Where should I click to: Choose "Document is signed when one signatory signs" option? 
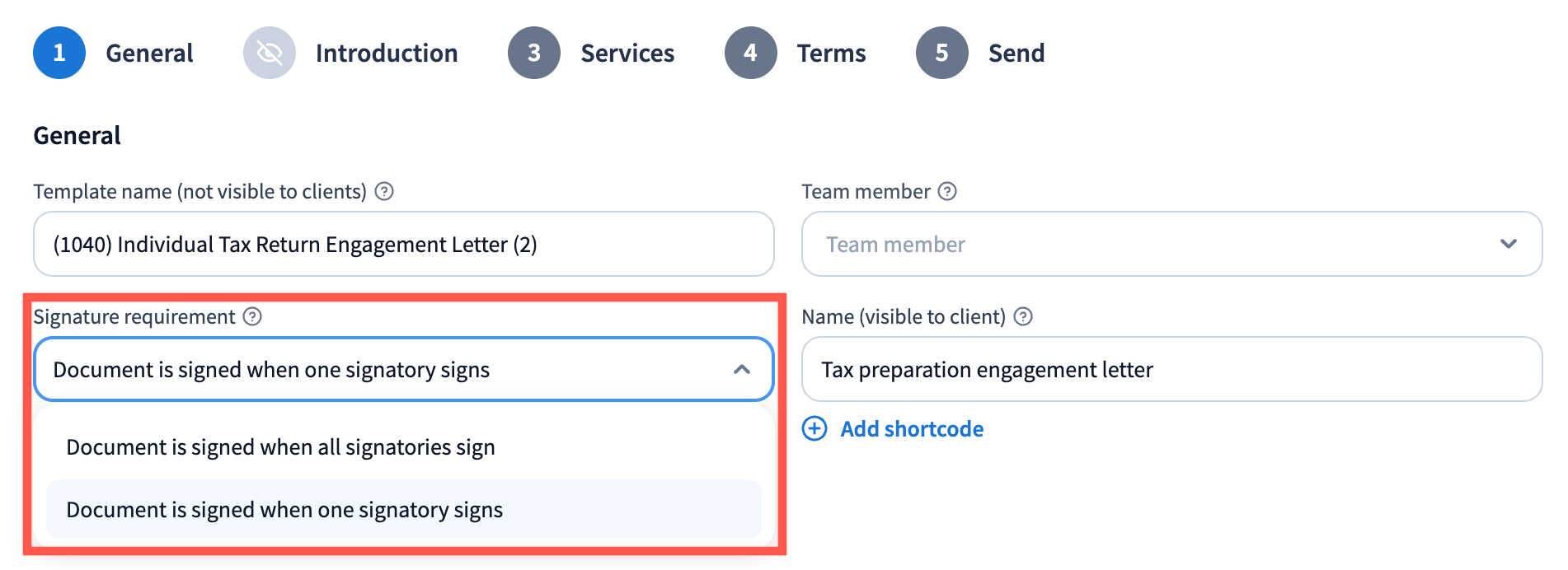(x=284, y=510)
